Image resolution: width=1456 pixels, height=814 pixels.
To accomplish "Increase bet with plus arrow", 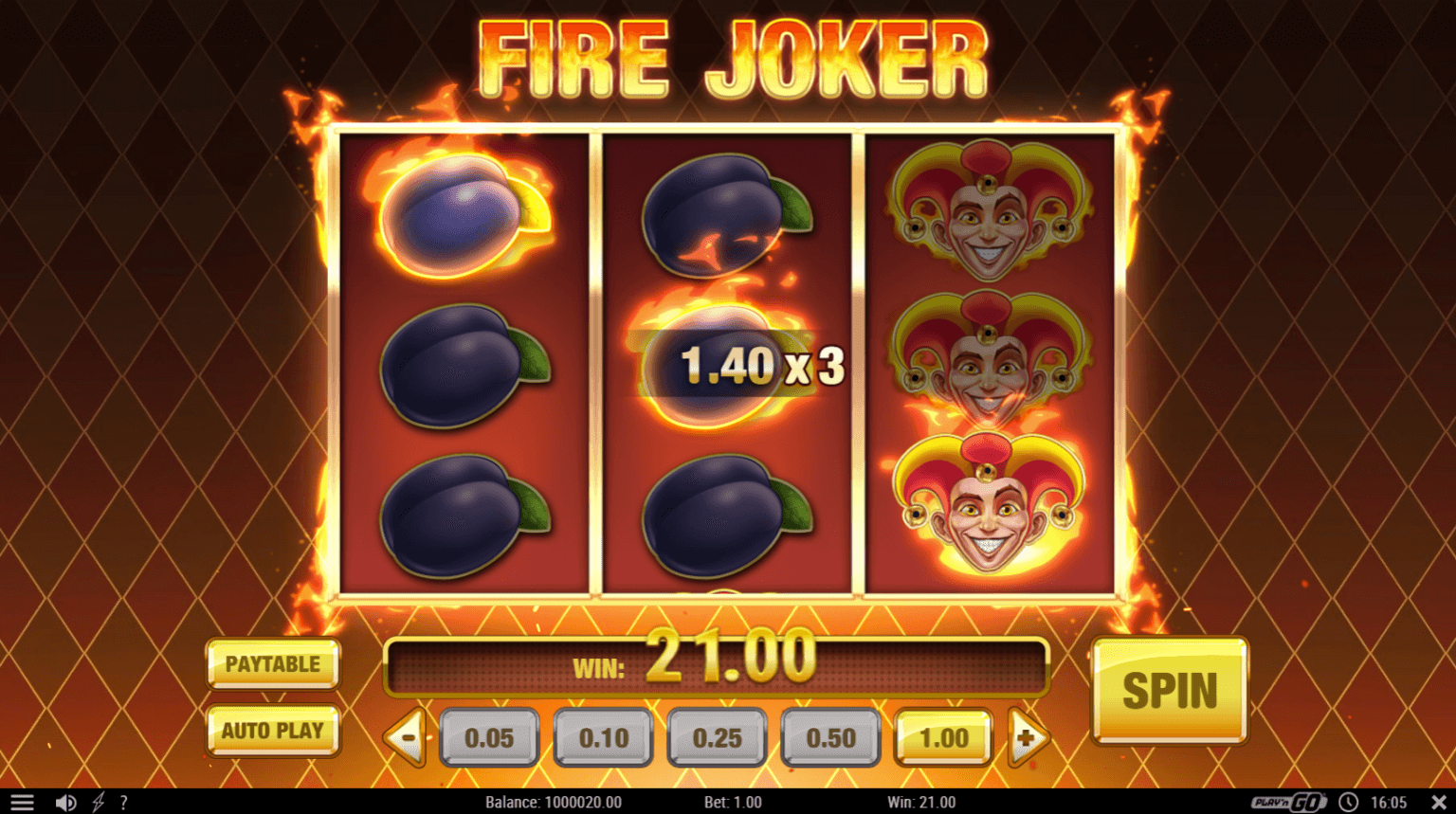I will 1028,737.
